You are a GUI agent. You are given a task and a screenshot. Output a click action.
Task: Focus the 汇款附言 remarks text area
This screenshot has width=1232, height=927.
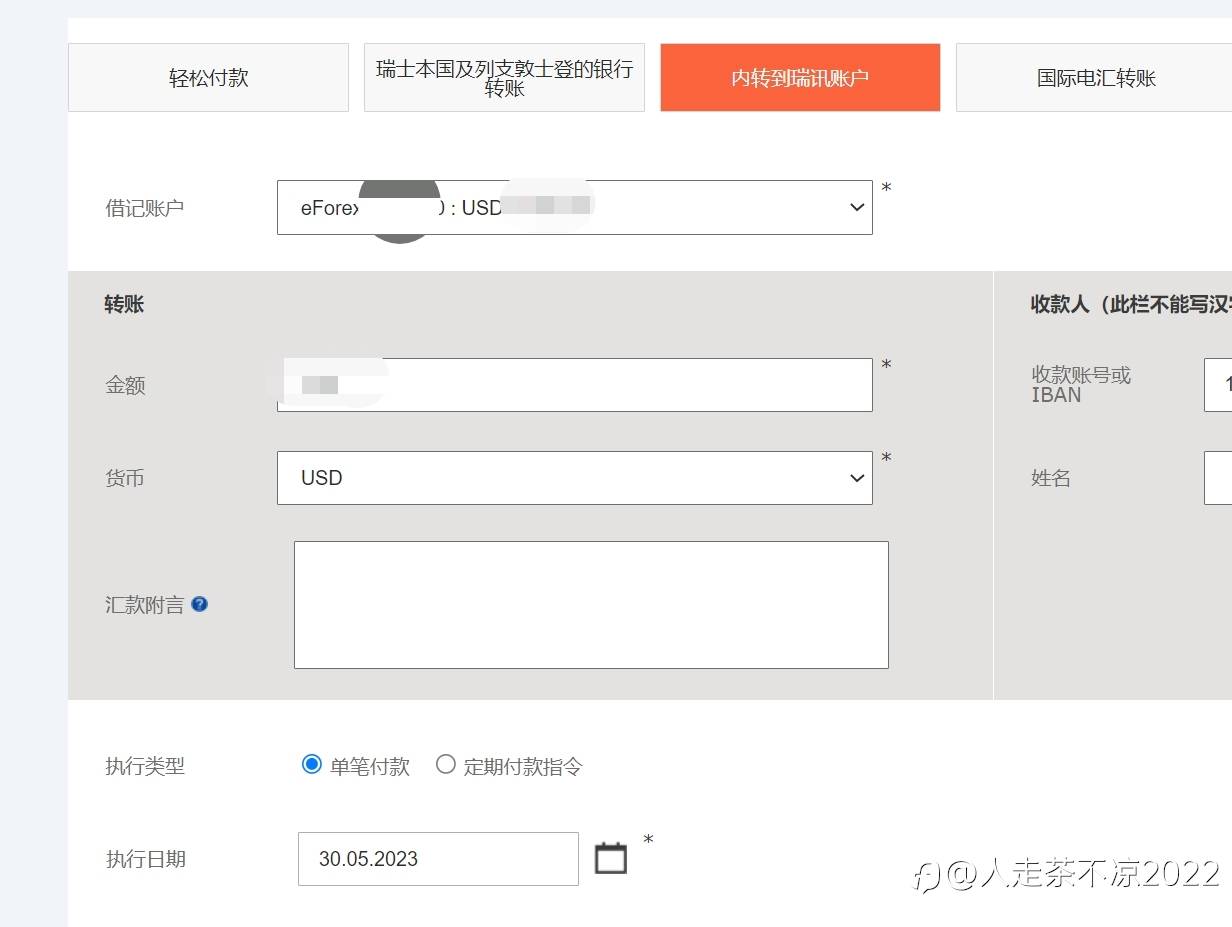[591, 605]
